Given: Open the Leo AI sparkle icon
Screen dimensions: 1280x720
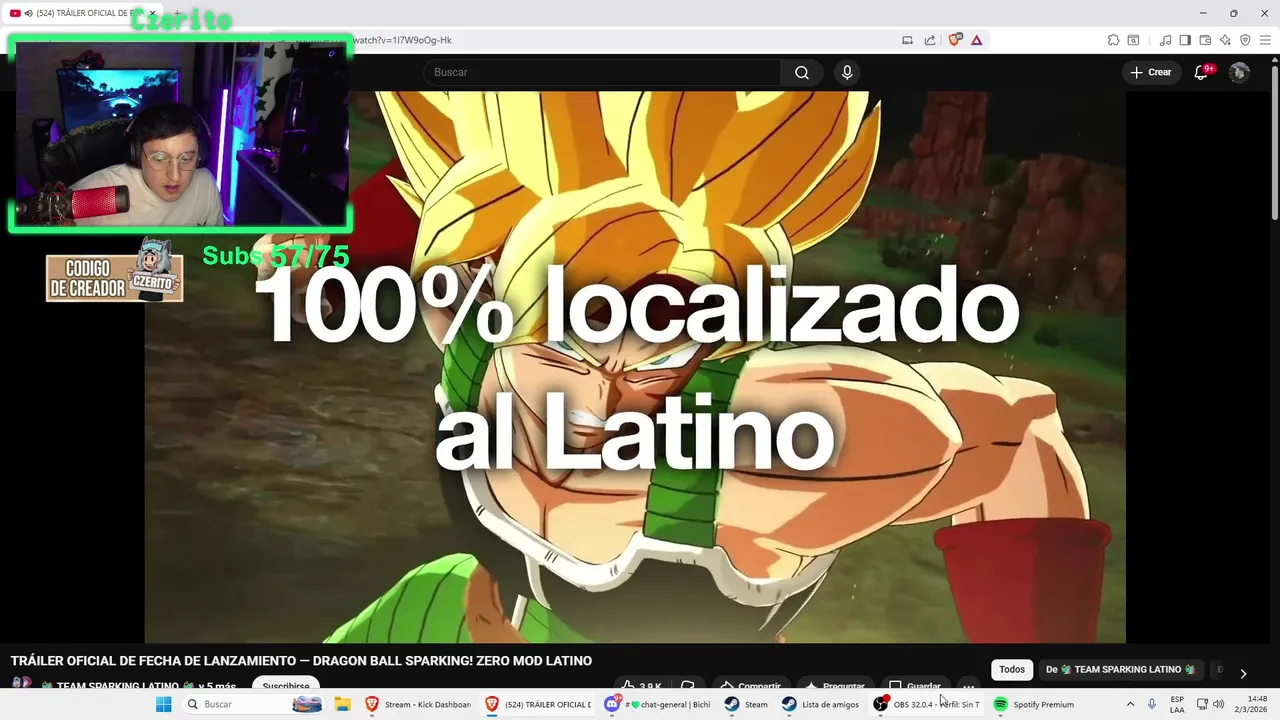Looking at the screenshot, I should (x=1225, y=40).
